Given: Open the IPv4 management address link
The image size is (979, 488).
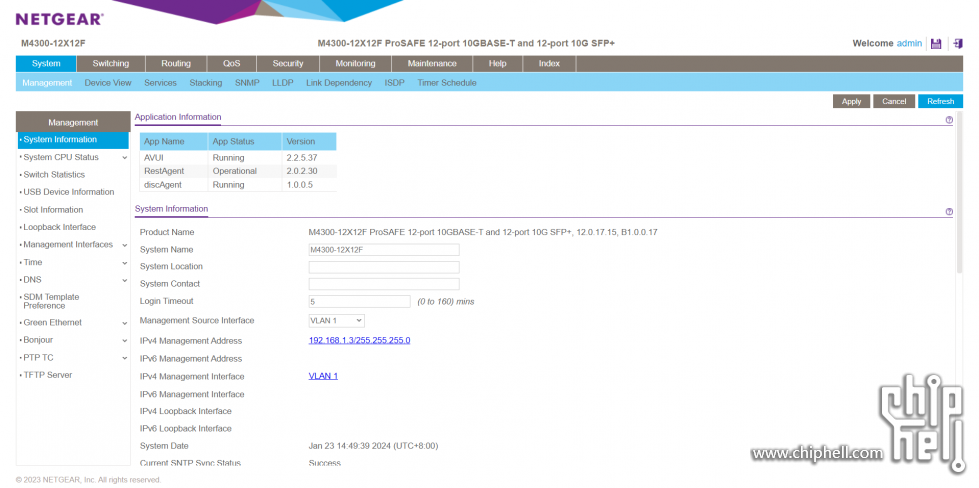Looking at the screenshot, I should 360,340.
